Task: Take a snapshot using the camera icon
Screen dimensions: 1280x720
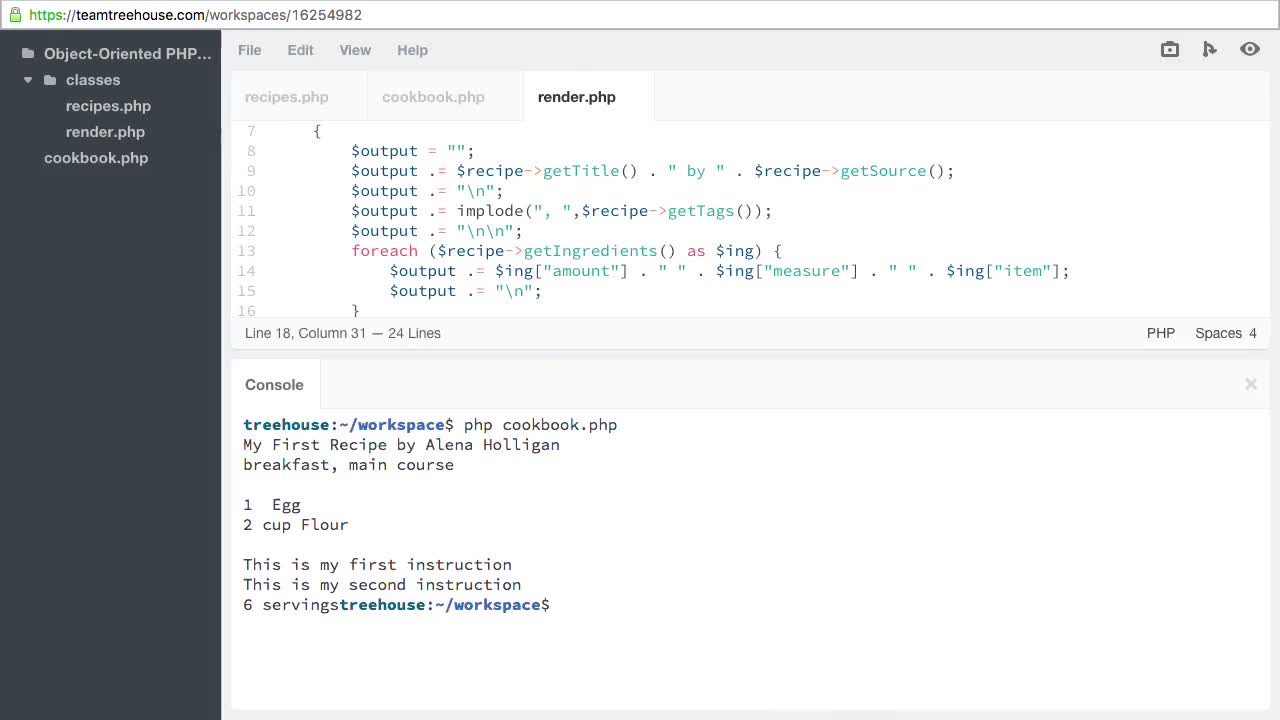Action: pyautogui.click(x=1169, y=49)
